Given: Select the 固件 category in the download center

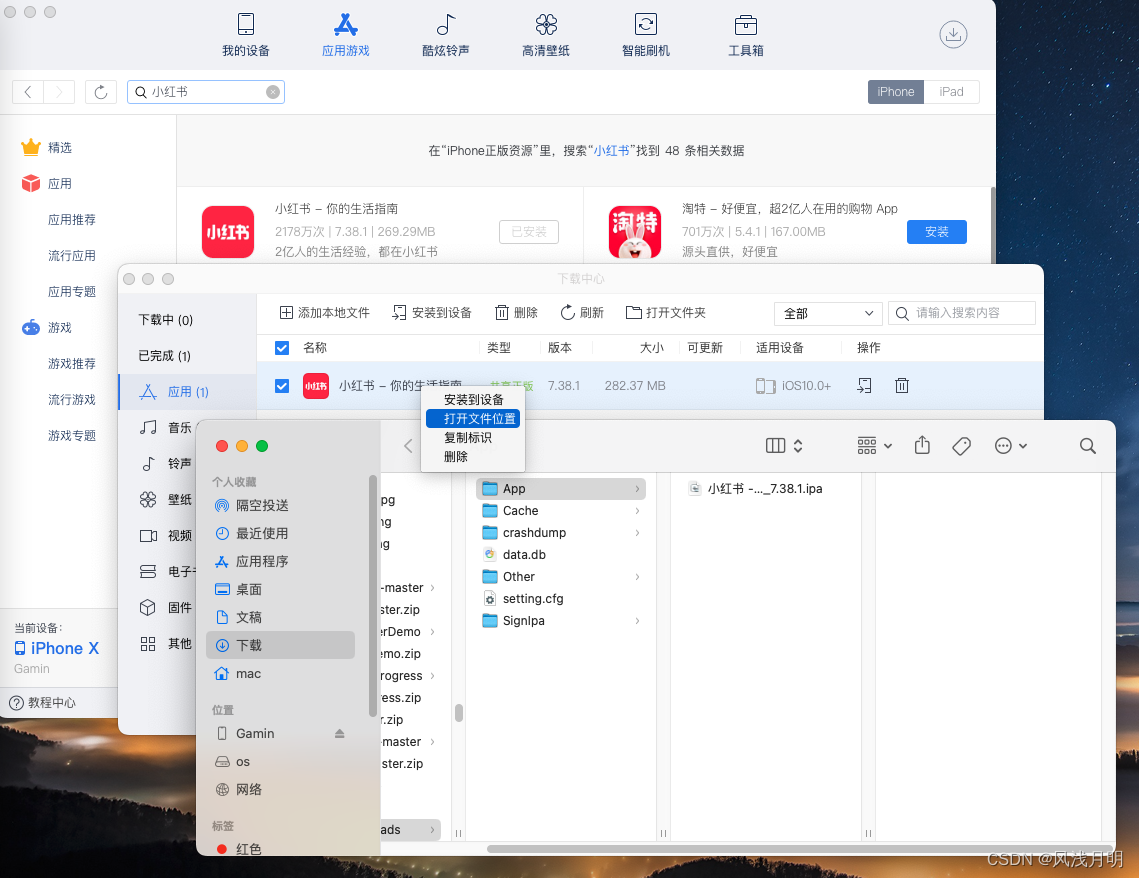Looking at the screenshot, I should 166,608.
